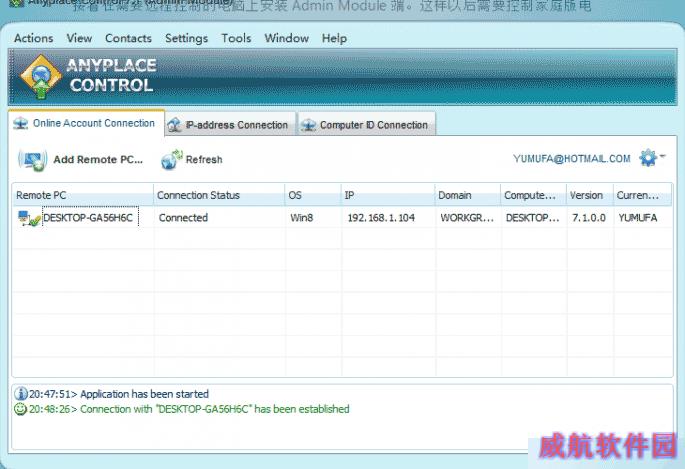The width and height of the screenshot is (685, 469).
Task: Open the Actions menu
Action: (x=34, y=38)
